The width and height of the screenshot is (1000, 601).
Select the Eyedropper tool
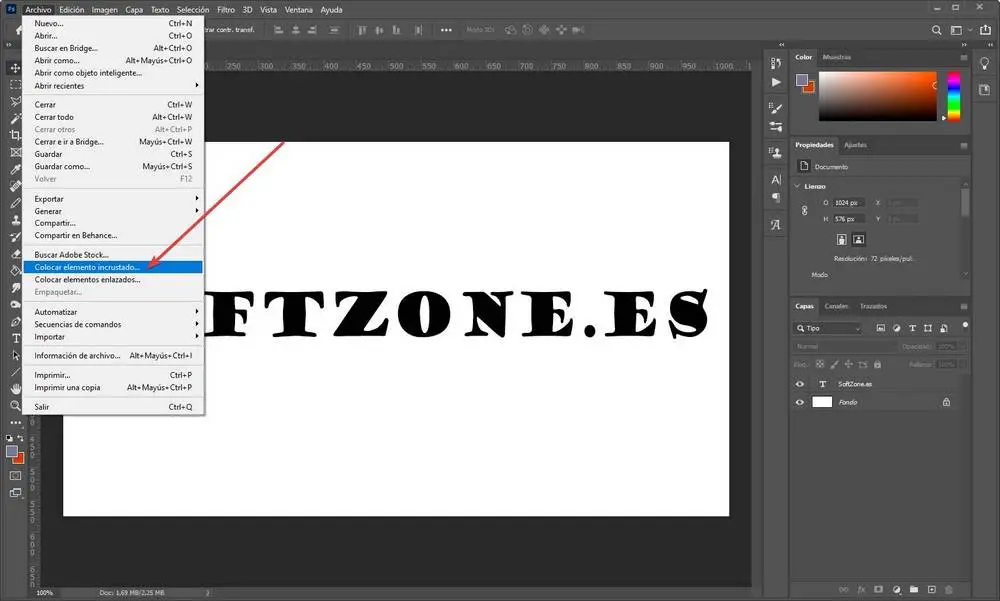[x=15, y=169]
